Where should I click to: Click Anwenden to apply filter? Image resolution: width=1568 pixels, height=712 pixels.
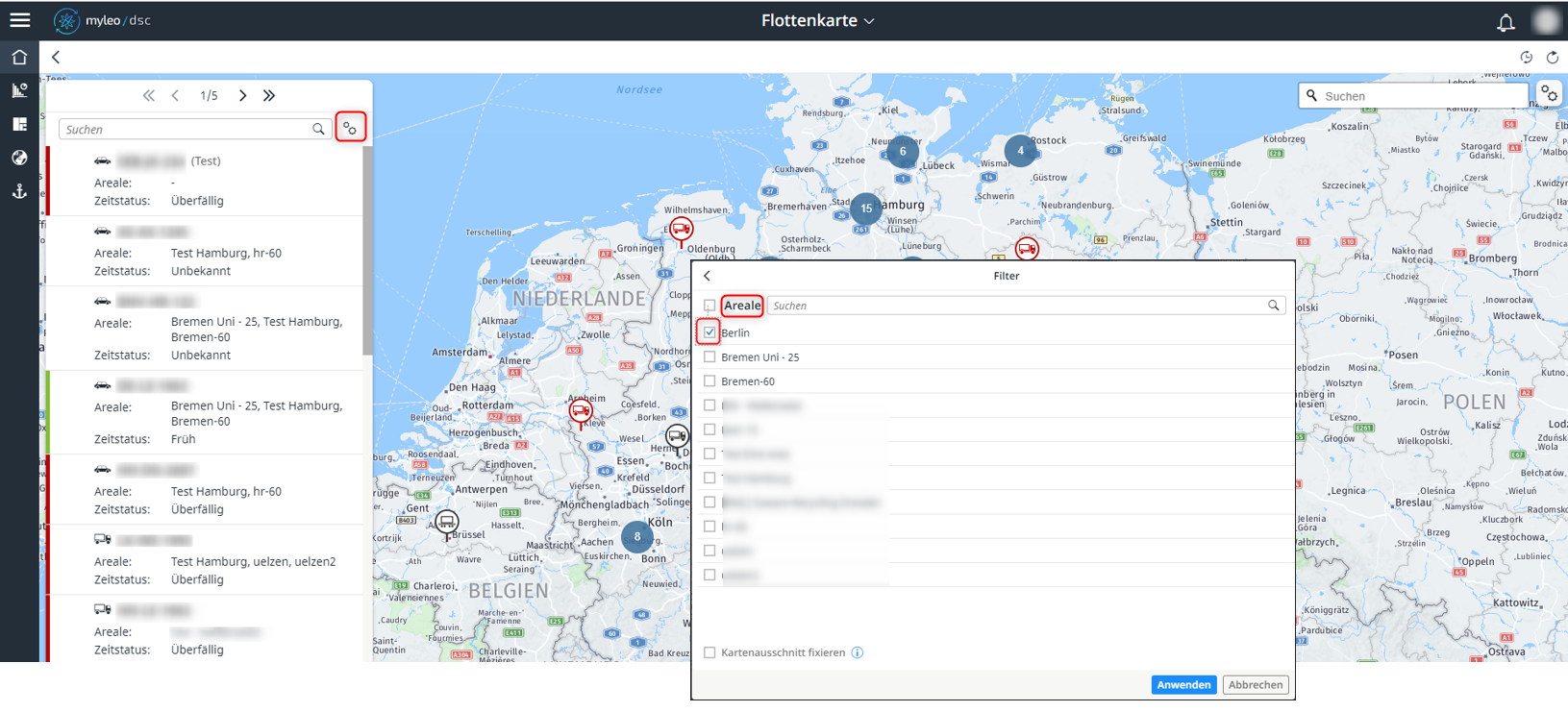tap(1183, 685)
